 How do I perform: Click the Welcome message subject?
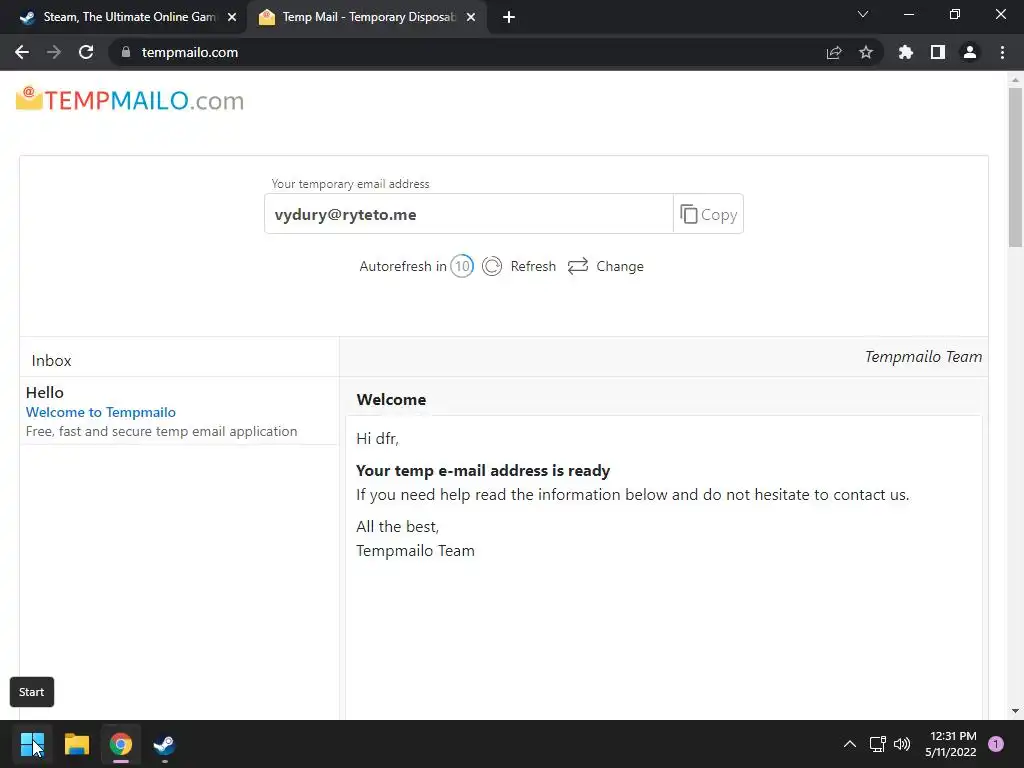[391, 400]
